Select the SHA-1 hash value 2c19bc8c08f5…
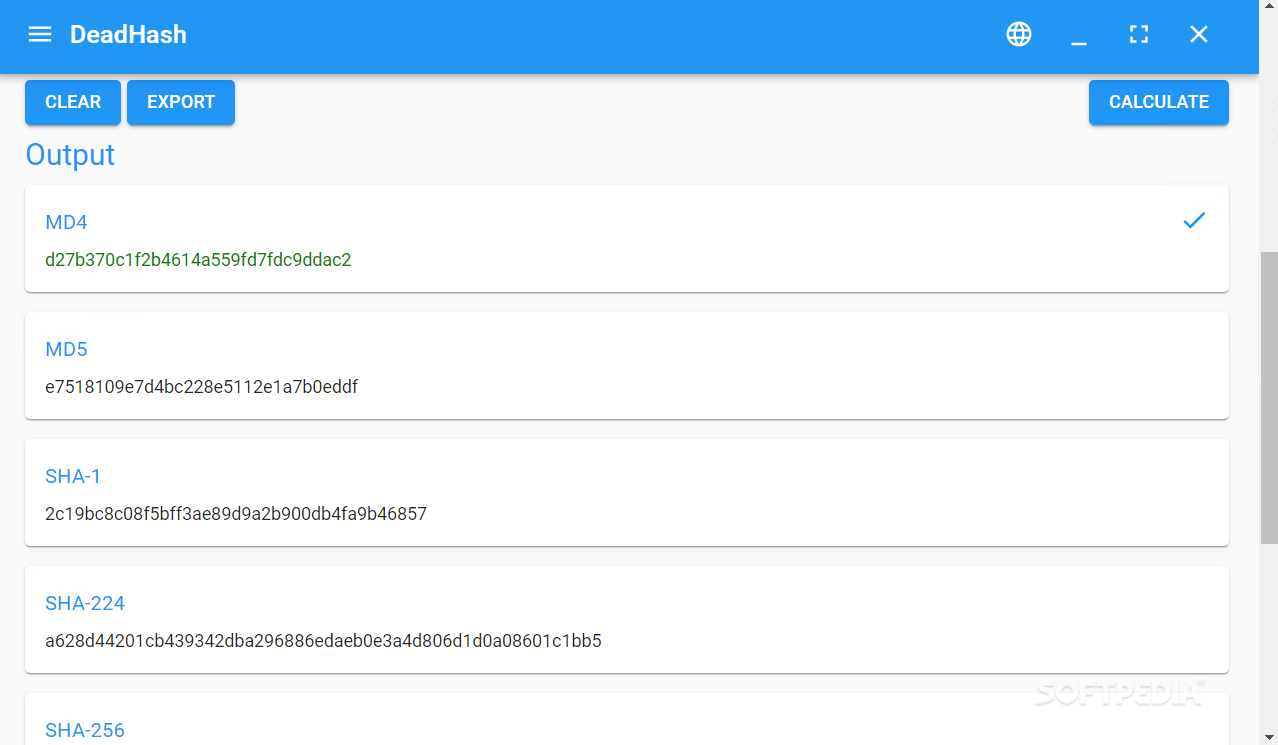1278x745 pixels. pyautogui.click(x=236, y=514)
